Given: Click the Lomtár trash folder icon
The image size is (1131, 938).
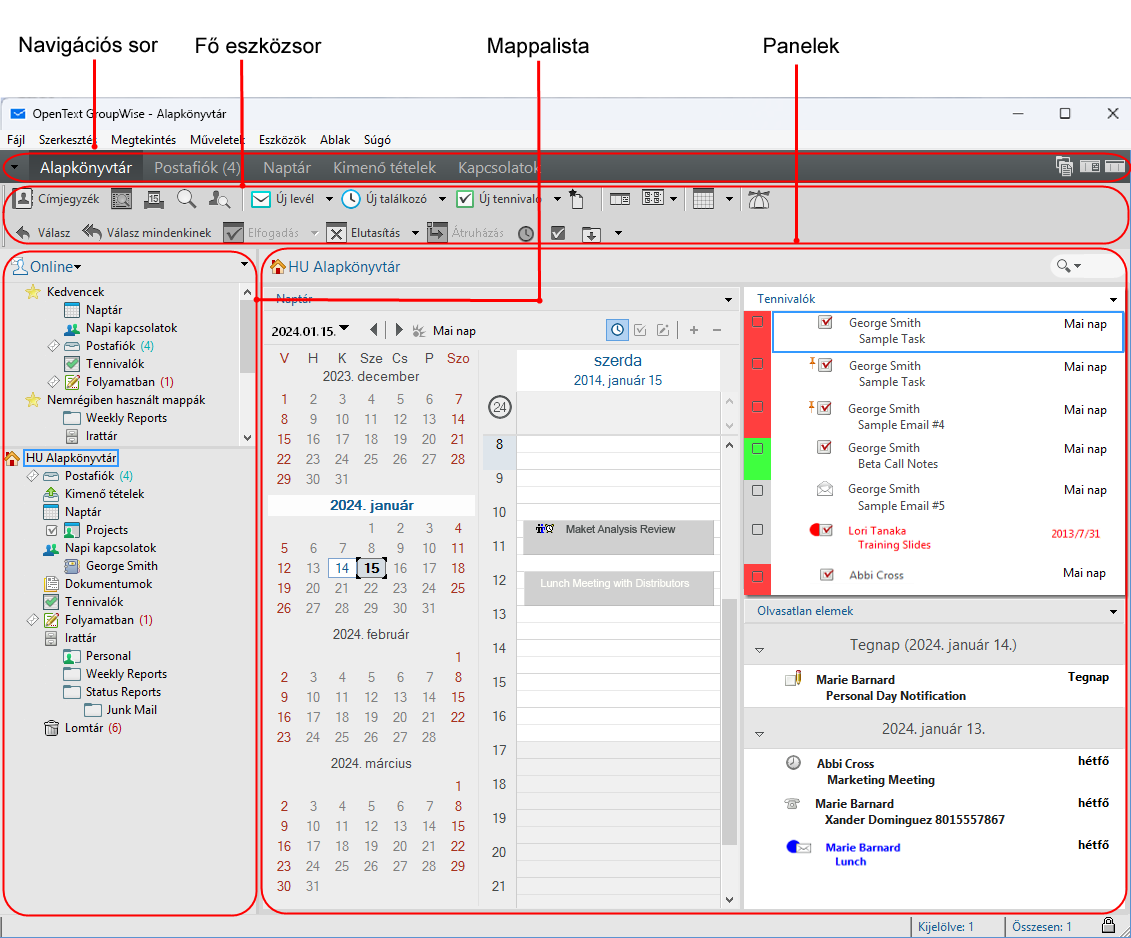Looking at the screenshot, I should pyautogui.click(x=51, y=728).
